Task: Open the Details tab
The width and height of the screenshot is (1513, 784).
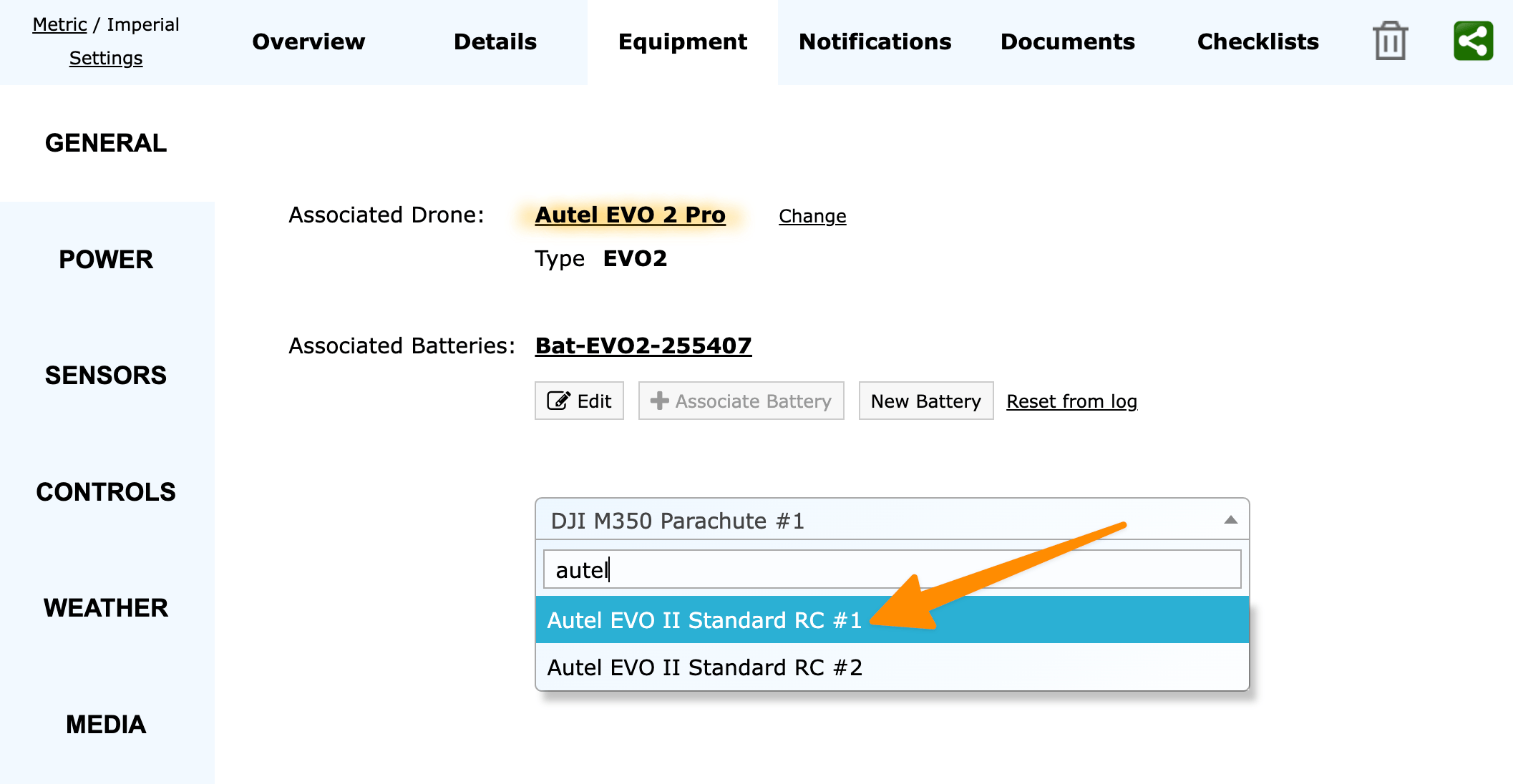Action: [495, 41]
